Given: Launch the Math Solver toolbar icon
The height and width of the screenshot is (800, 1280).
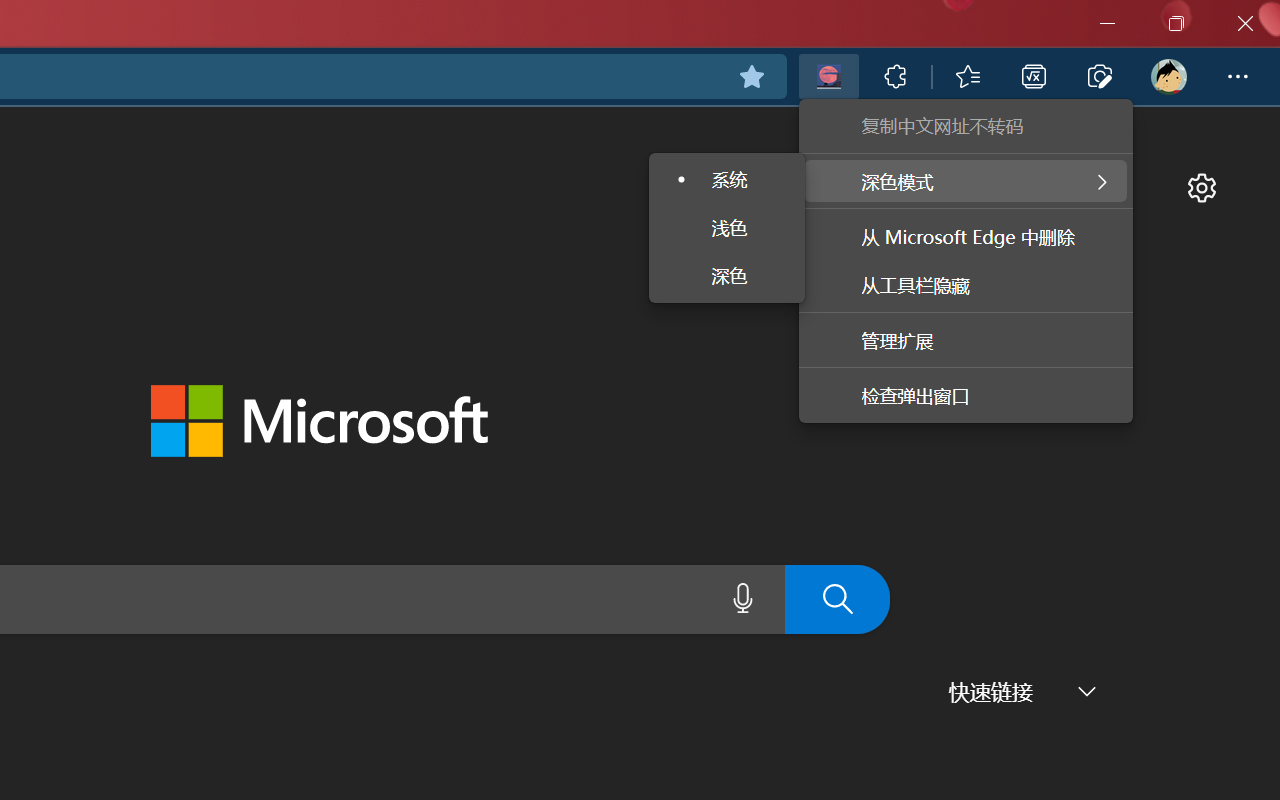Looking at the screenshot, I should 1033,76.
